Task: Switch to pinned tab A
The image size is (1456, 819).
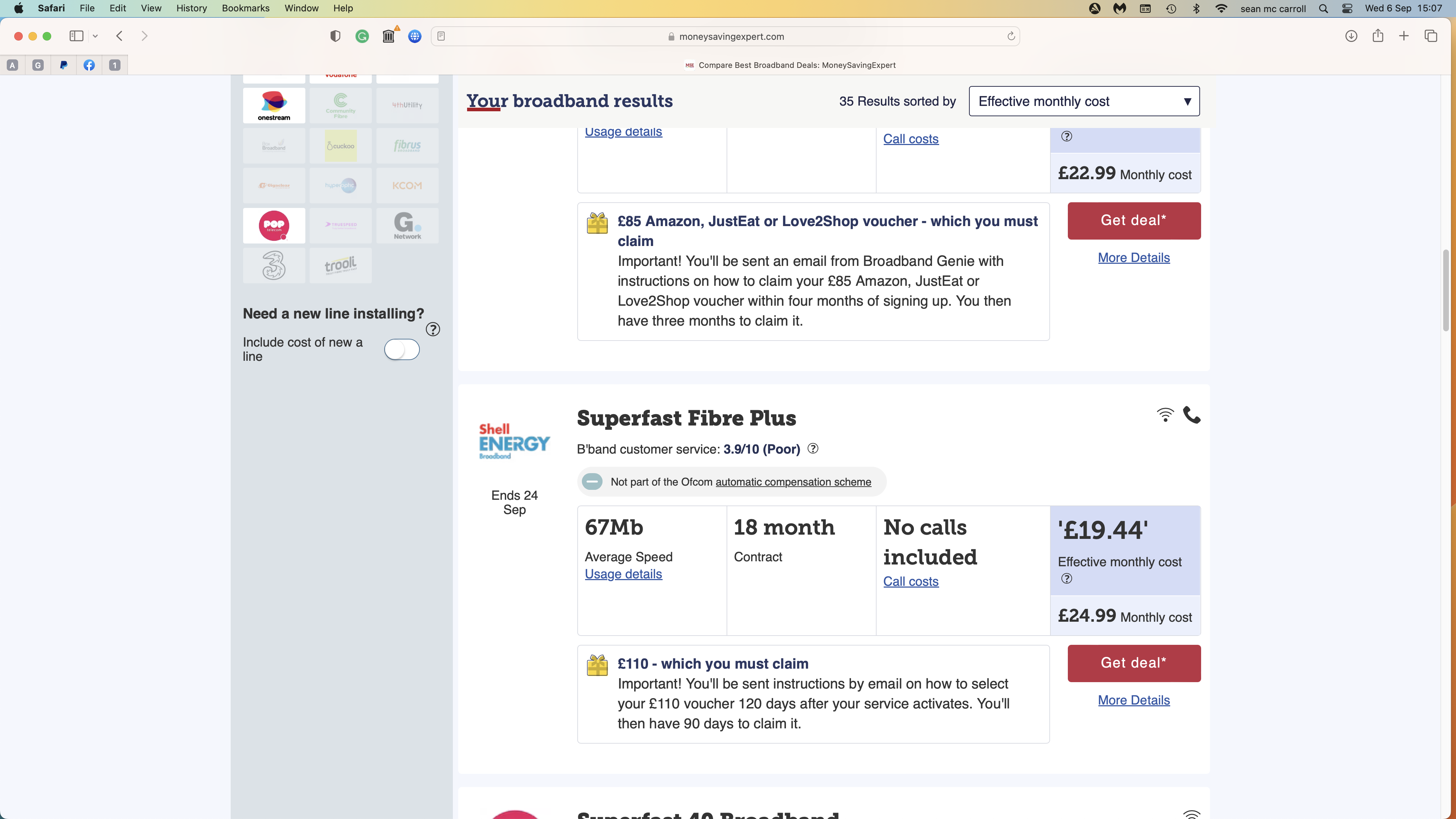Action: pyautogui.click(x=12, y=65)
